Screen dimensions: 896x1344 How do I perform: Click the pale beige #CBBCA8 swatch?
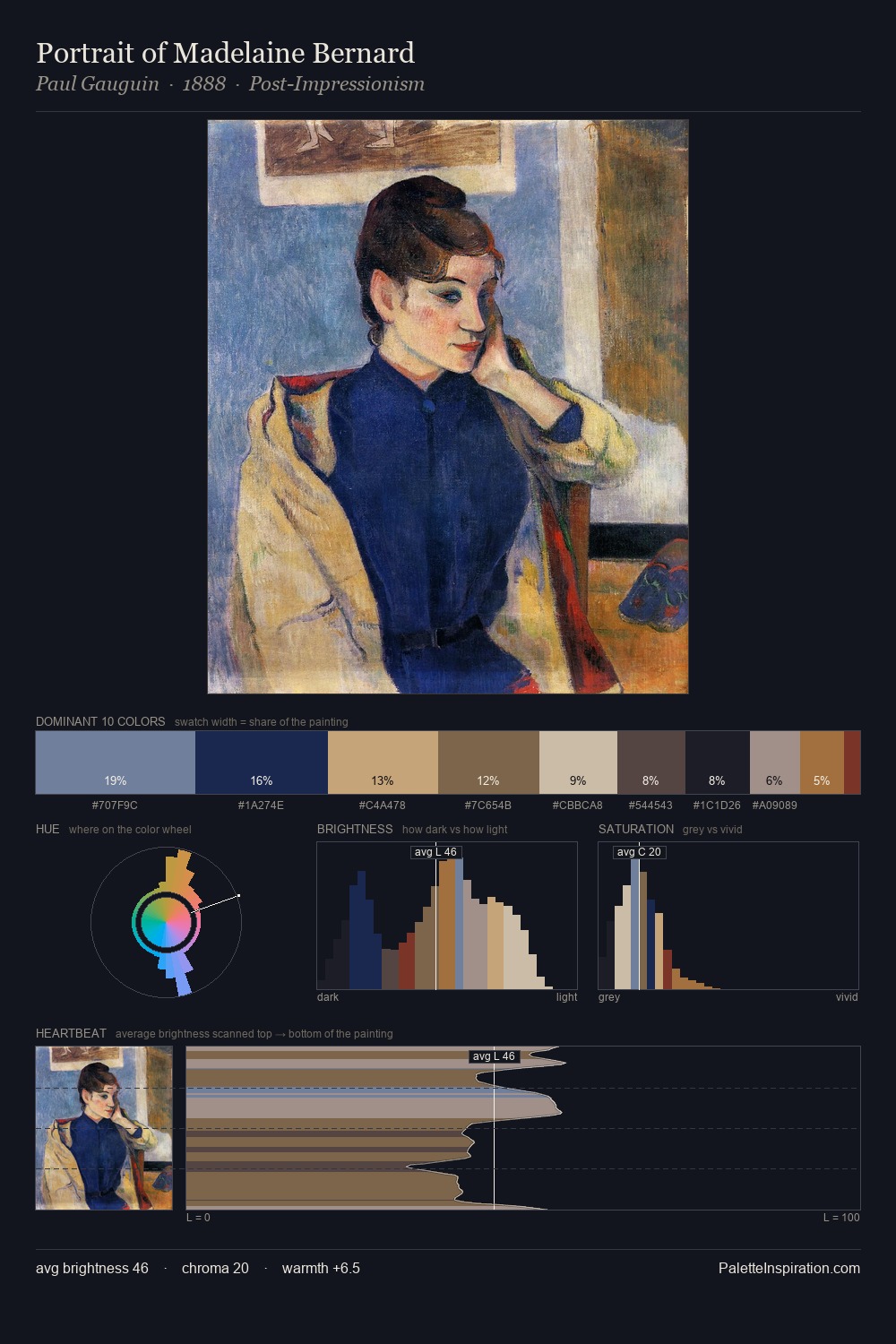[578, 762]
